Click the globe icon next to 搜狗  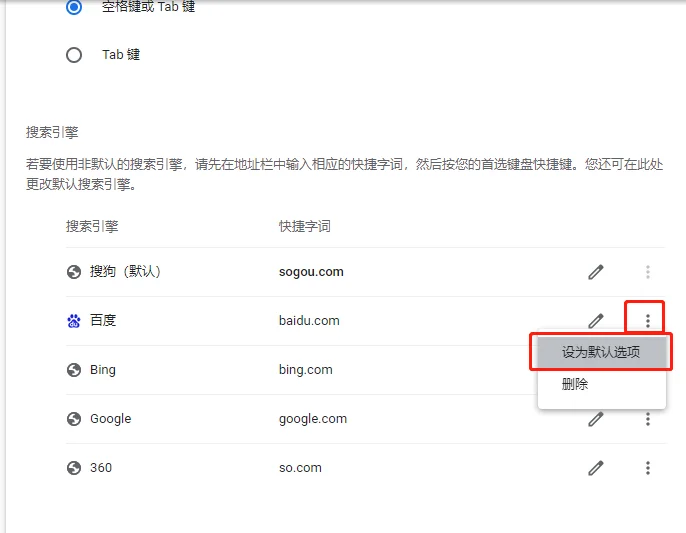tap(74, 272)
